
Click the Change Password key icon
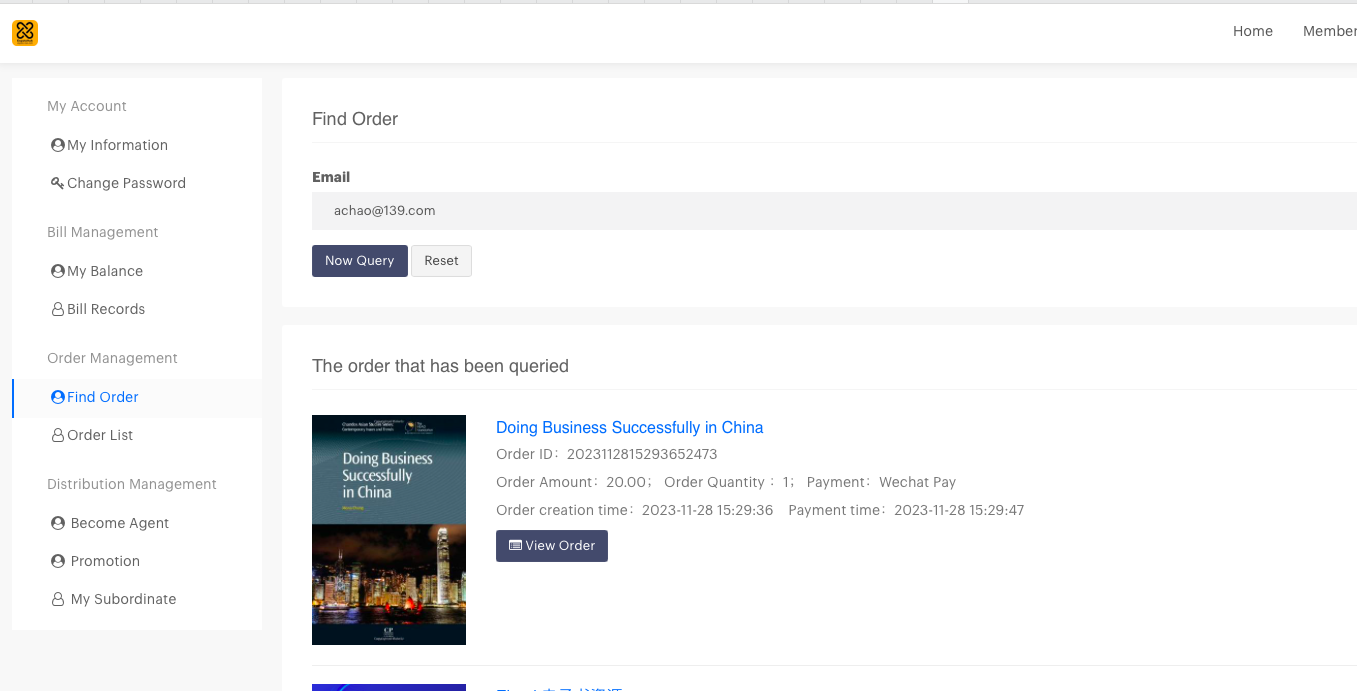[58, 183]
